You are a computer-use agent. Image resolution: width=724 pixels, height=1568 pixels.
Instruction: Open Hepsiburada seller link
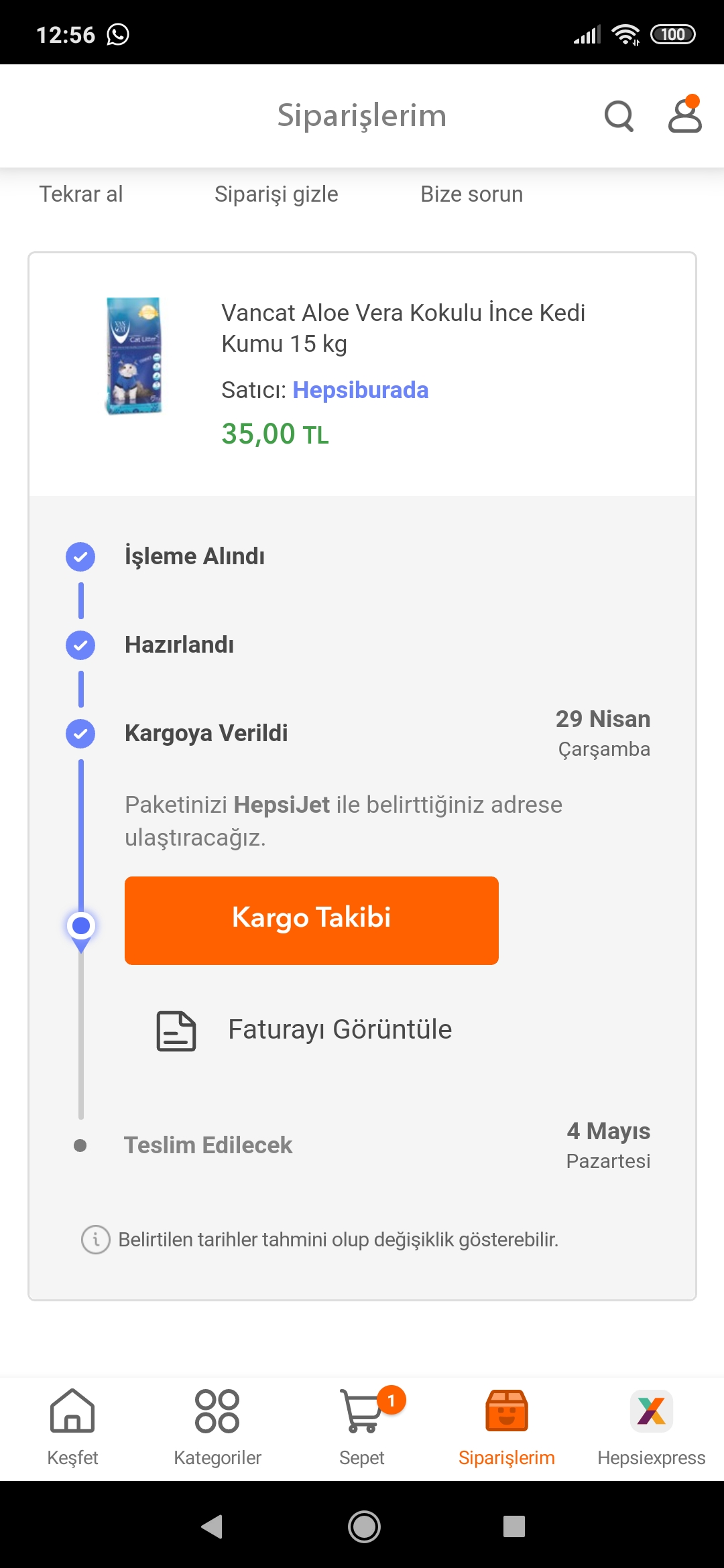361,390
